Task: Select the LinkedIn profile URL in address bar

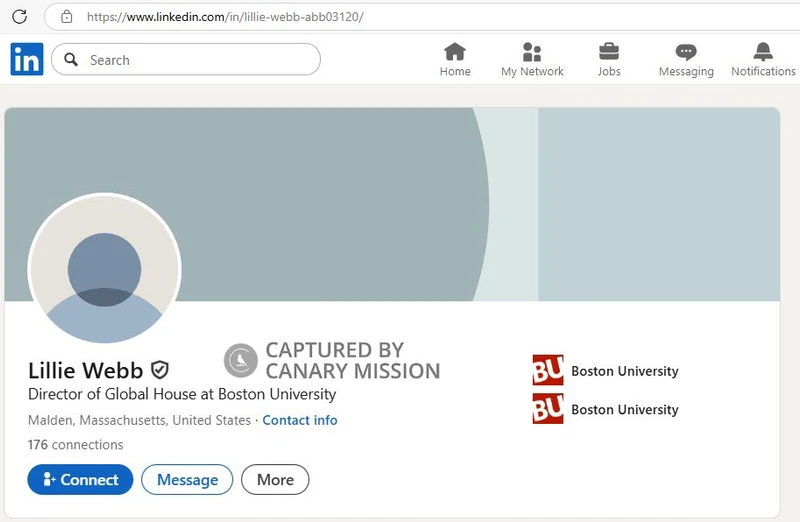Action: coord(225,17)
